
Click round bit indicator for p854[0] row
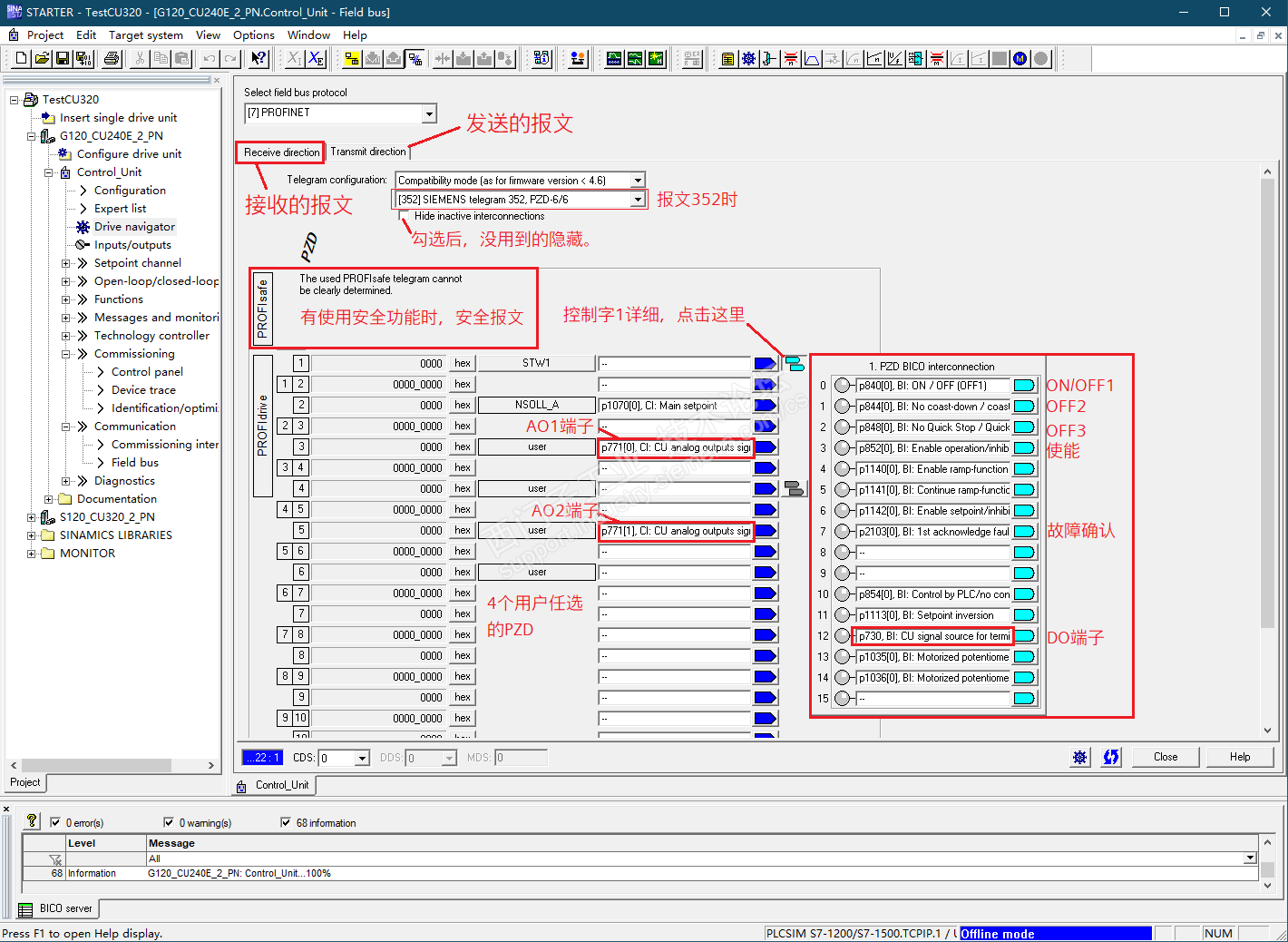tap(843, 594)
